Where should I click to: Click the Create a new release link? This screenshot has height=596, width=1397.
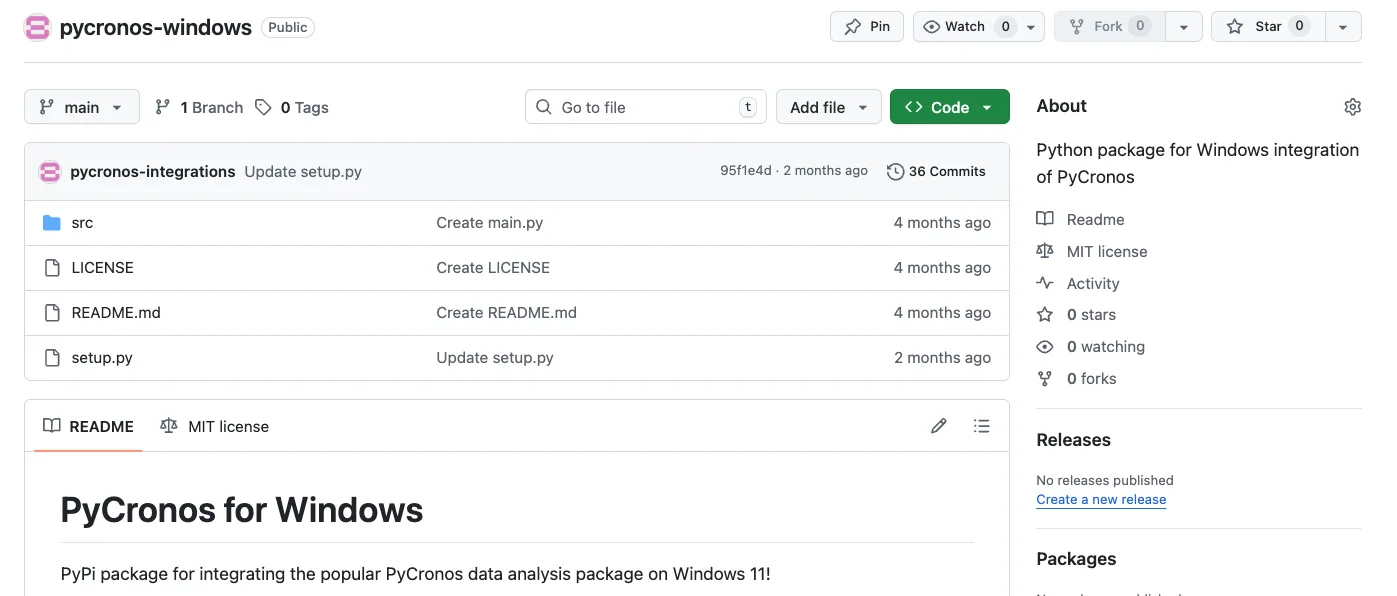1101,500
